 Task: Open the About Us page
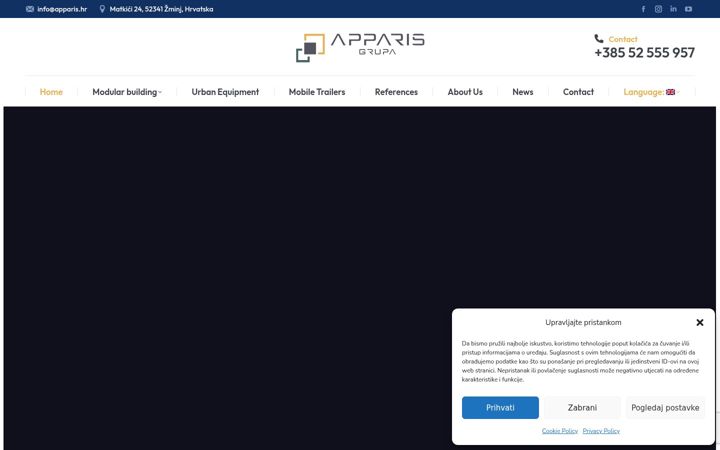click(x=465, y=92)
